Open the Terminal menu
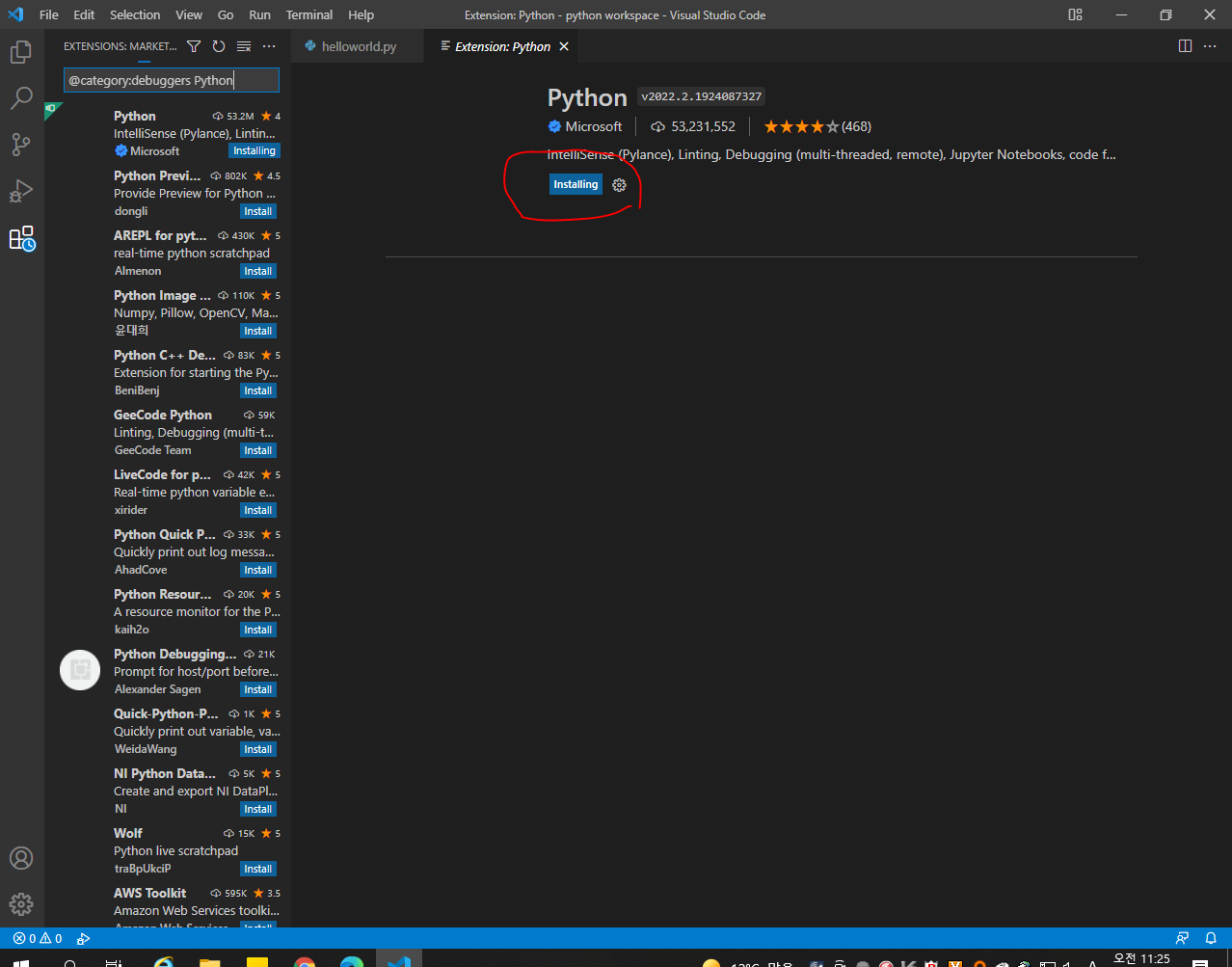 (x=309, y=14)
